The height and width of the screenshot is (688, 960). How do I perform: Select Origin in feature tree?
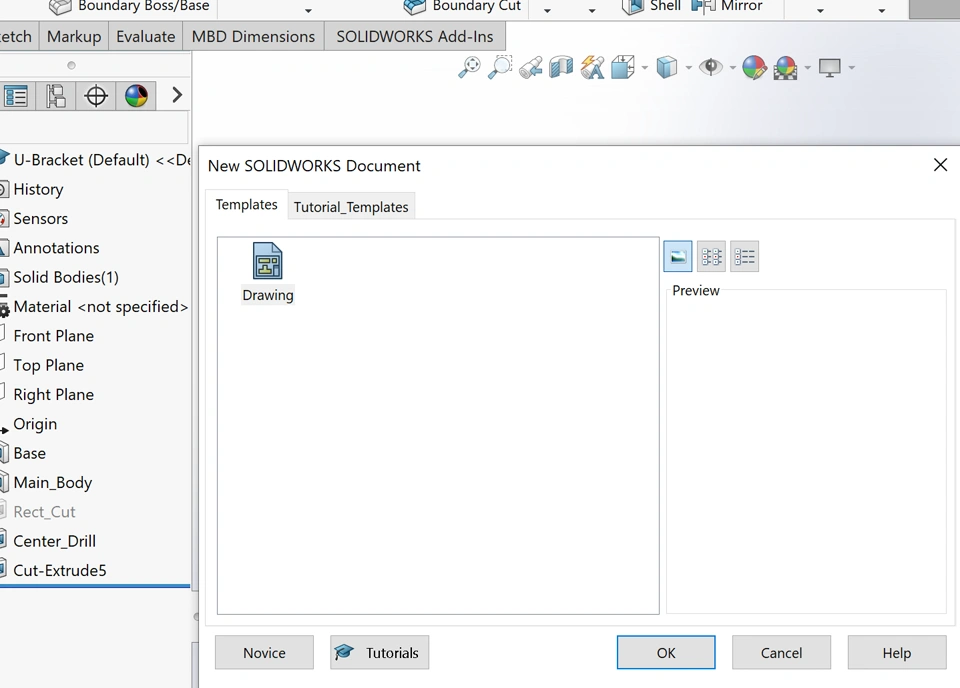click(x=29, y=424)
